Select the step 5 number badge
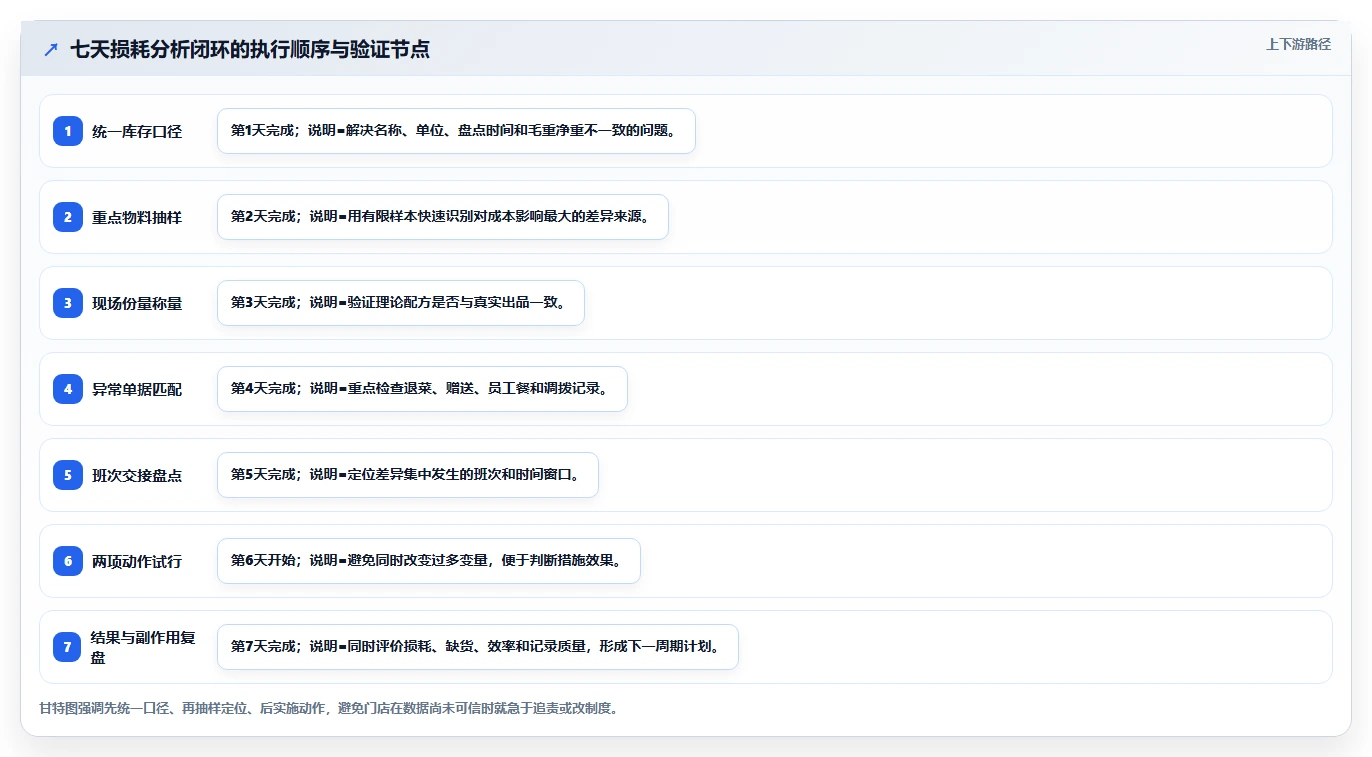 68,475
